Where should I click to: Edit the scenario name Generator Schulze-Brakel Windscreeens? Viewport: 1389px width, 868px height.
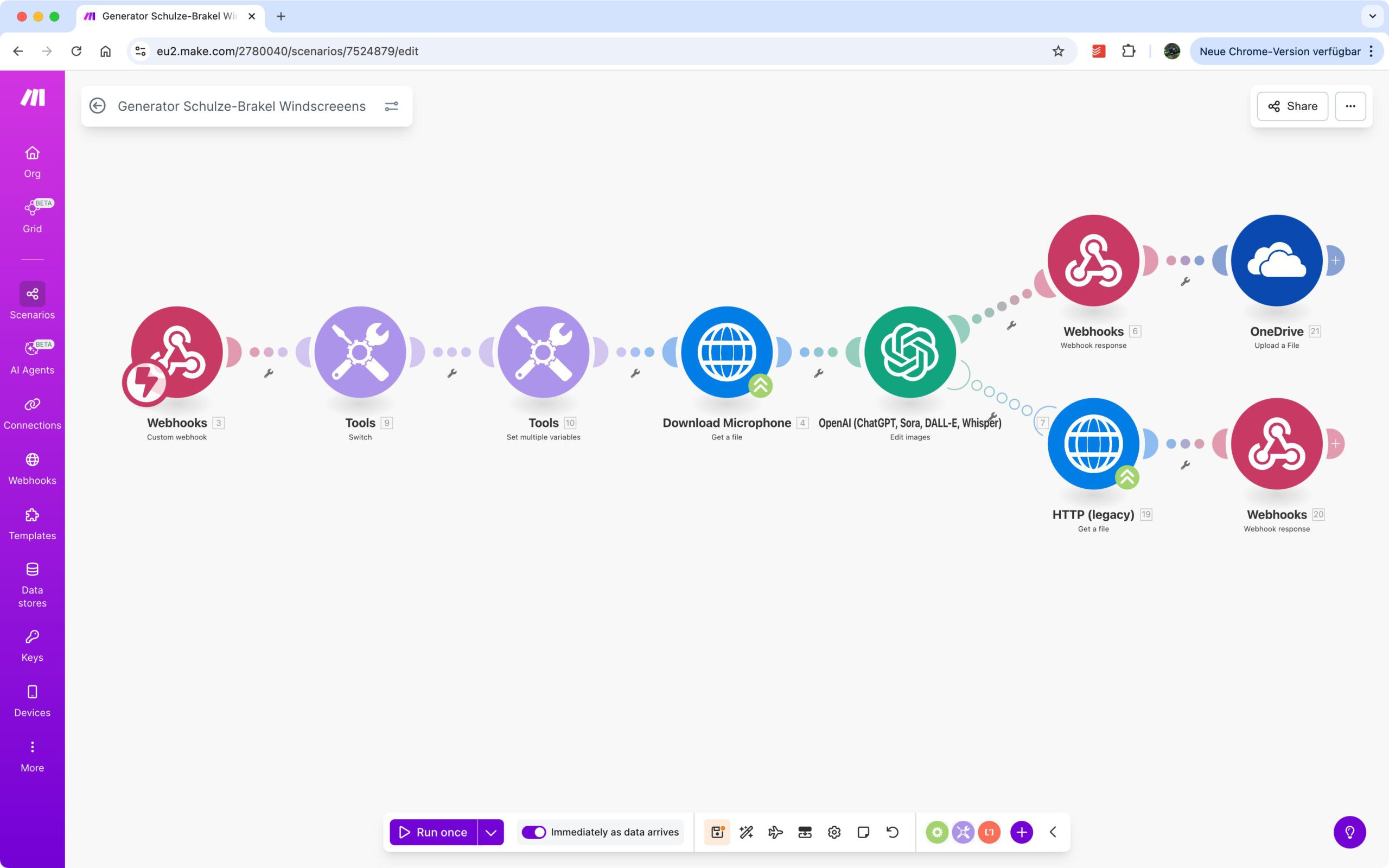(241, 106)
